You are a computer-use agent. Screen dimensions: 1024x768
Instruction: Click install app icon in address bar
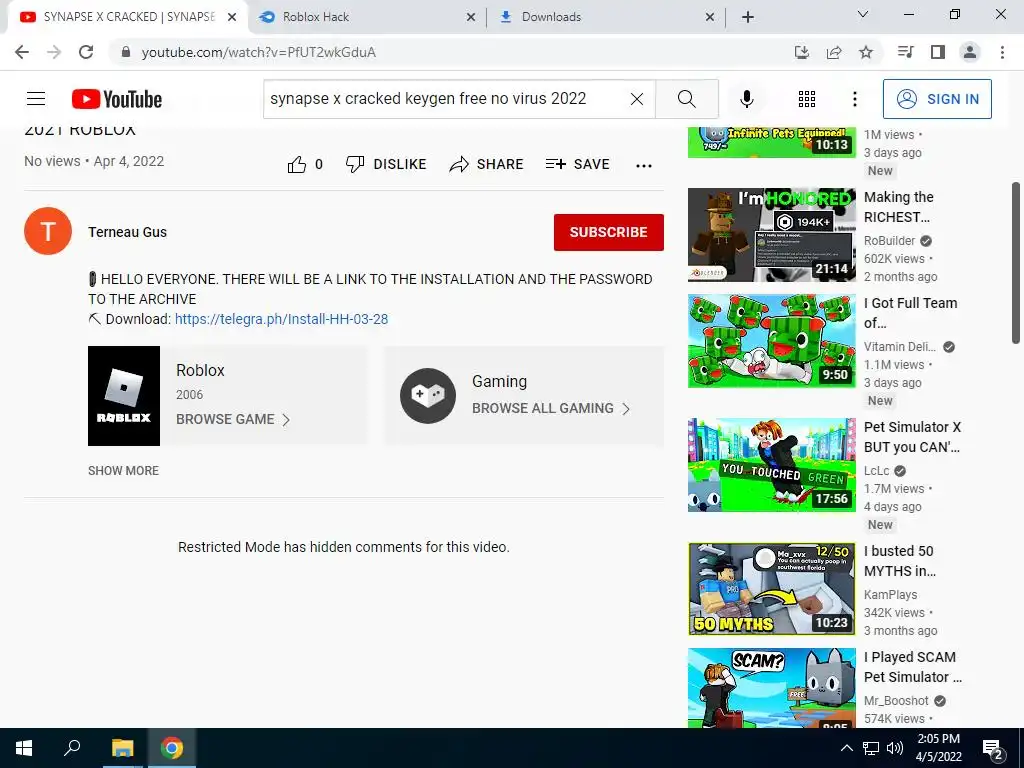coord(802,52)
